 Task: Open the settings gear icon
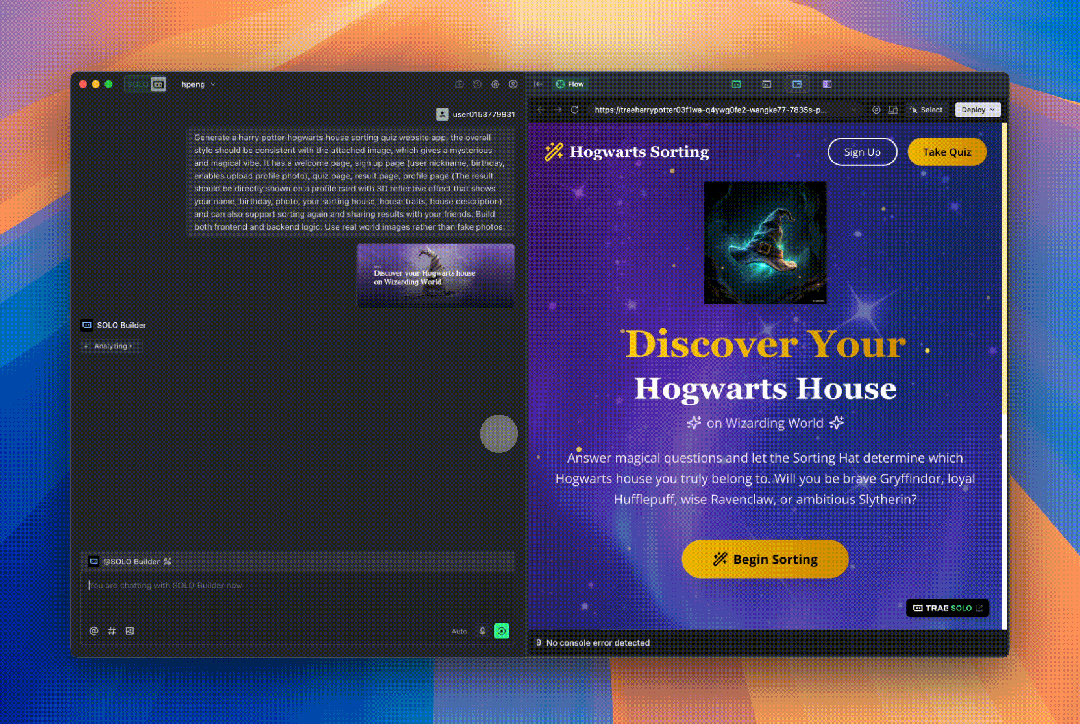[495, 84]
